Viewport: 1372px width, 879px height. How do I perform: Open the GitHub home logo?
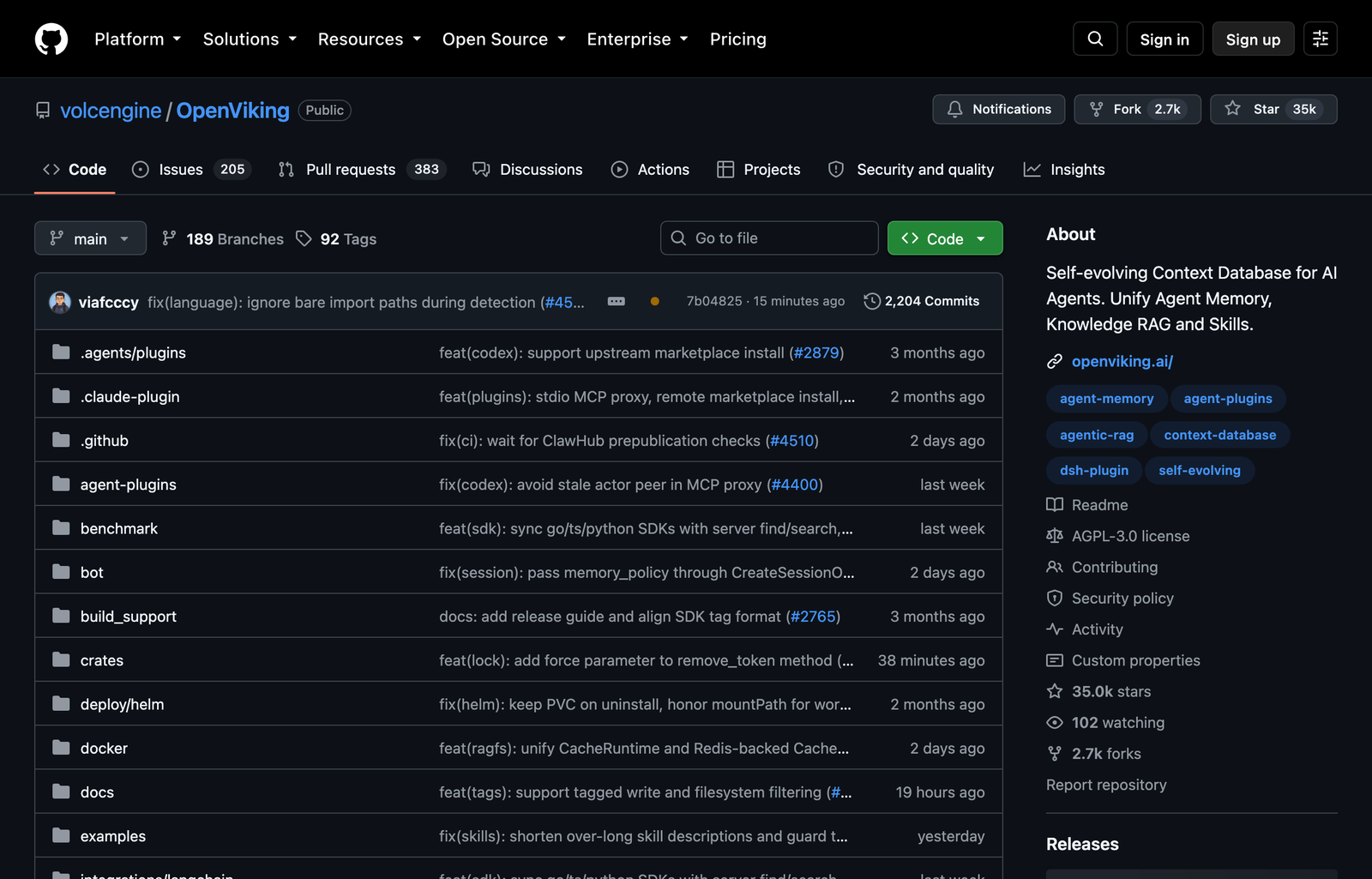51,39
